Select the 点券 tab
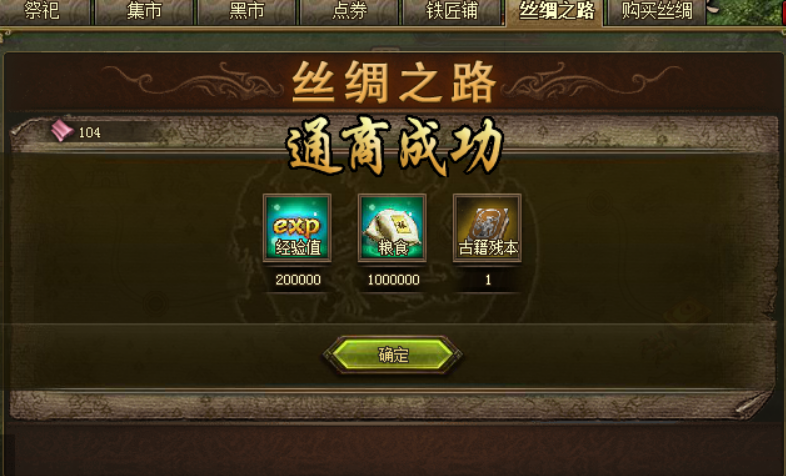 click(349, 12)
